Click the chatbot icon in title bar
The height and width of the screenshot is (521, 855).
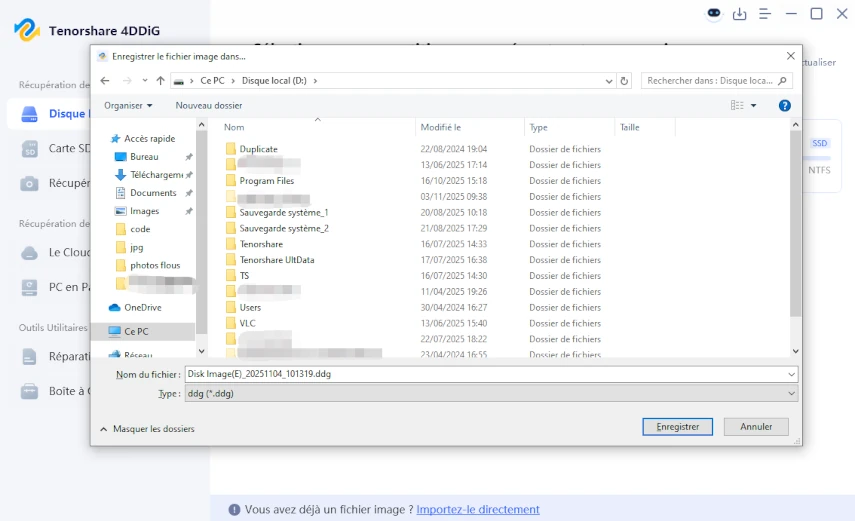click(x=714, y=14)
